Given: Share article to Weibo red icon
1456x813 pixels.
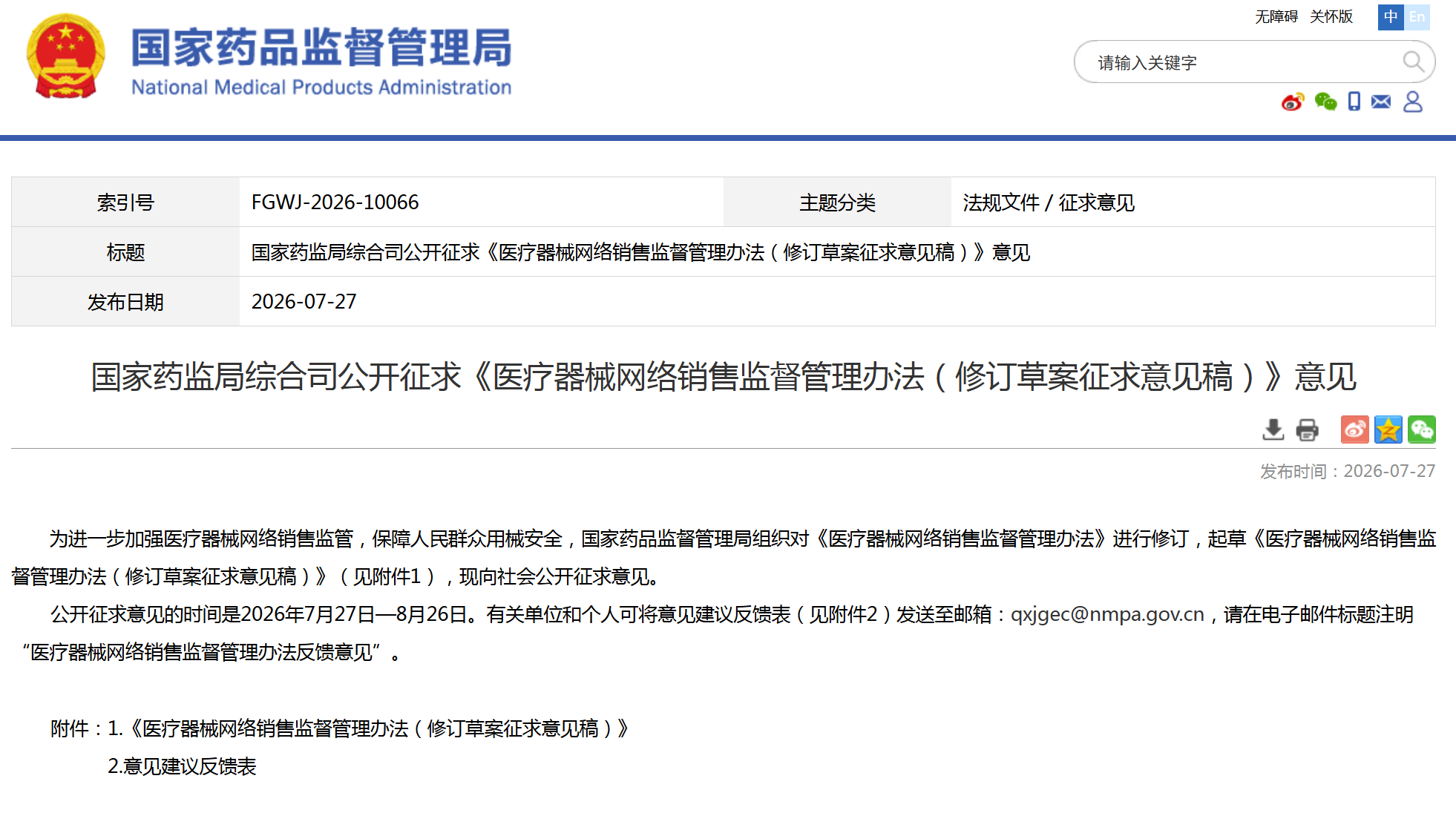Looking at the screenshot, I should click(x=1355, y=429).
